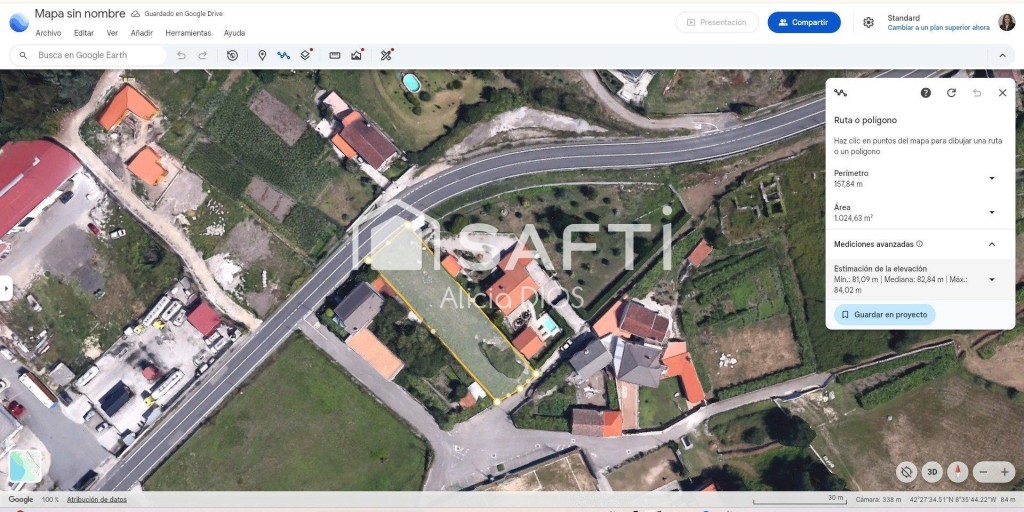
Task: Collapse the Mediciones avanzadas section
Action: point(991,244)
